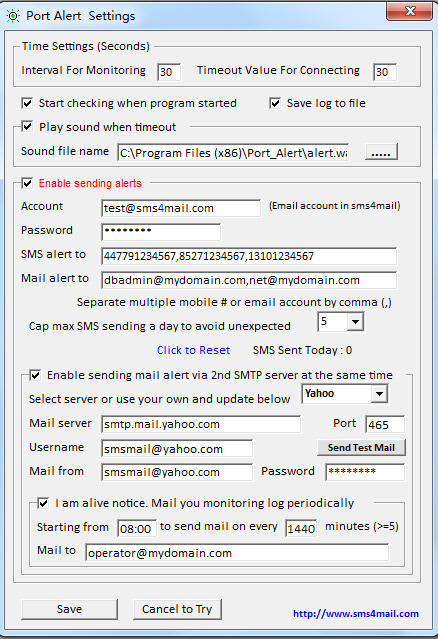The height and width of the screenshot is (639, 438).
Task: Click Cancel to Try button
Action: [177, 609]
